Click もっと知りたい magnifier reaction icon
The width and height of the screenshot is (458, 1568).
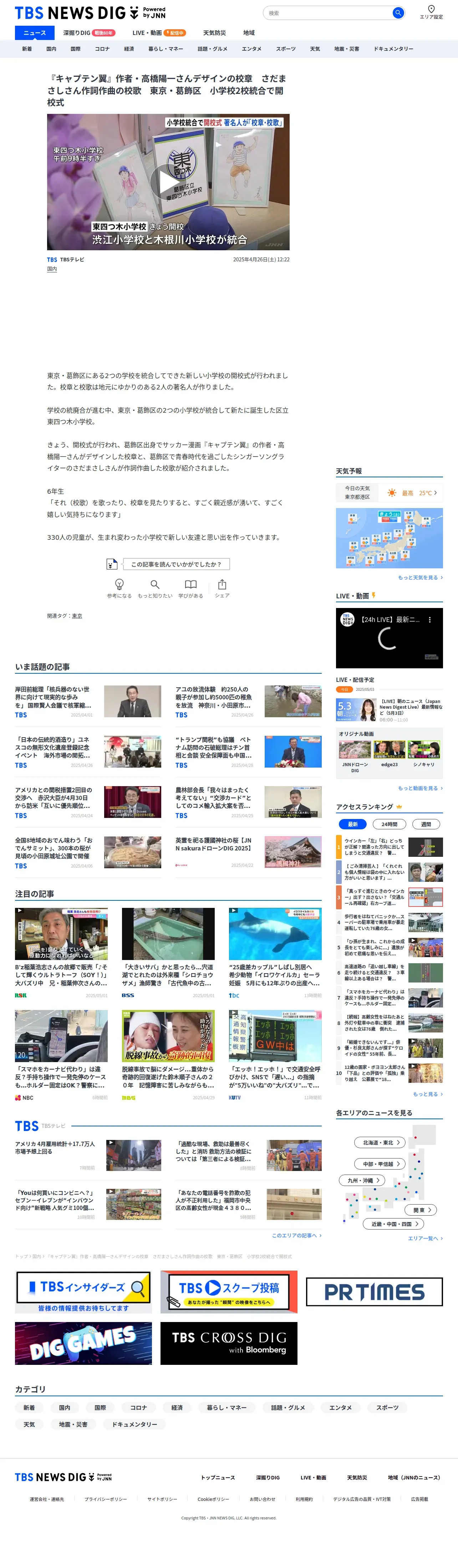click(155, 584)
